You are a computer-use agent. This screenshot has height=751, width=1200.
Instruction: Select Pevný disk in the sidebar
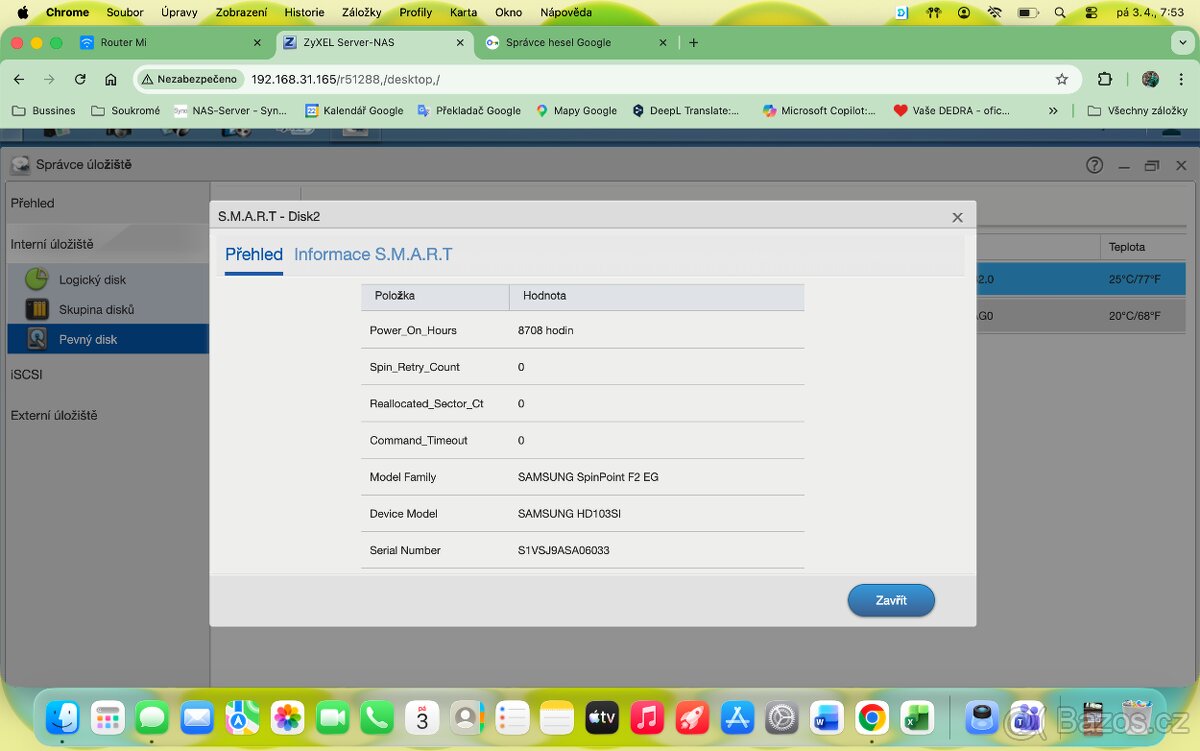[107, 339]
